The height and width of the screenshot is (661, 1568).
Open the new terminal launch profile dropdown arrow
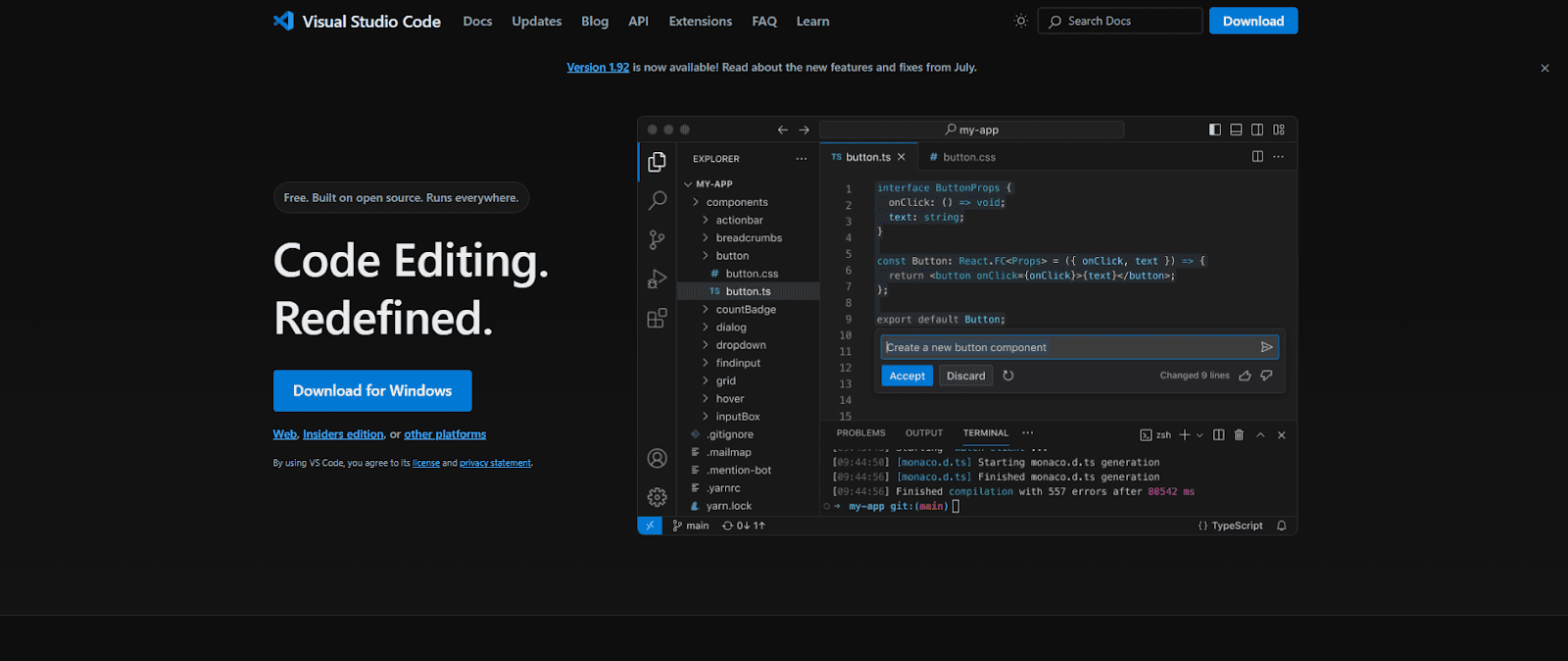pyautogui.click(x=1200, y=434)
